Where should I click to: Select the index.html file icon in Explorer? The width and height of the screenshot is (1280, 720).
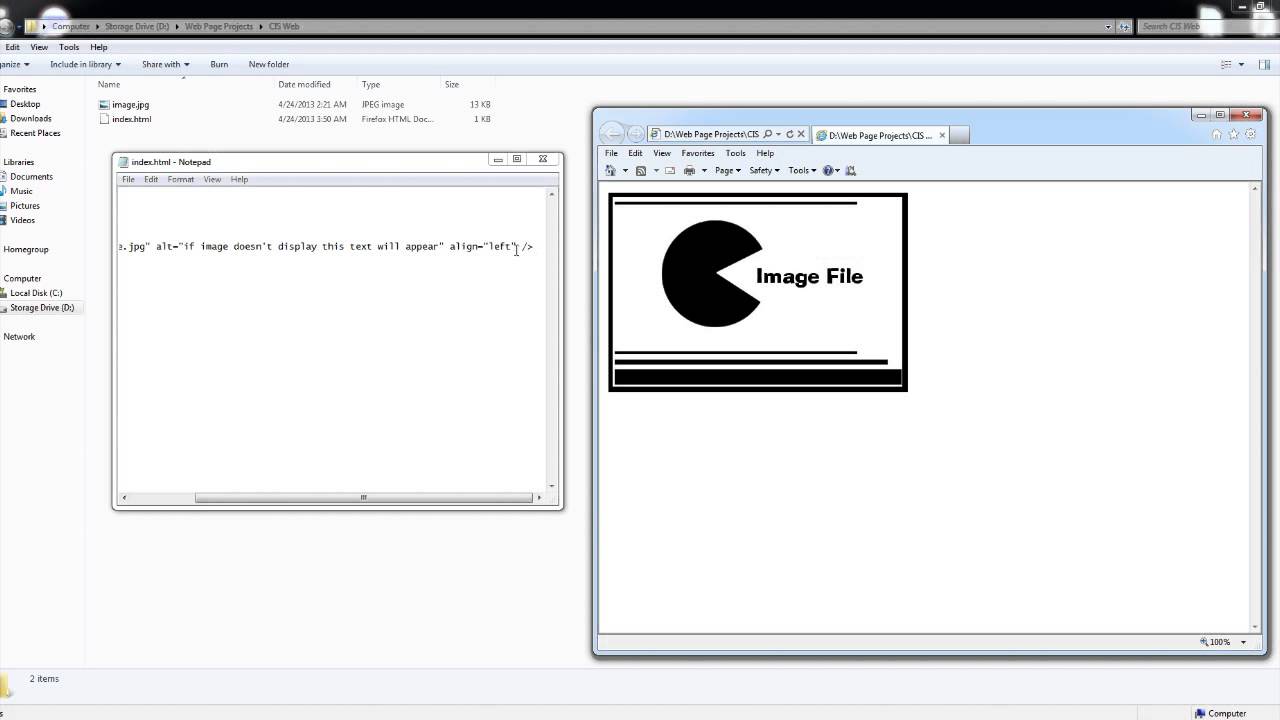pos(104,119)
